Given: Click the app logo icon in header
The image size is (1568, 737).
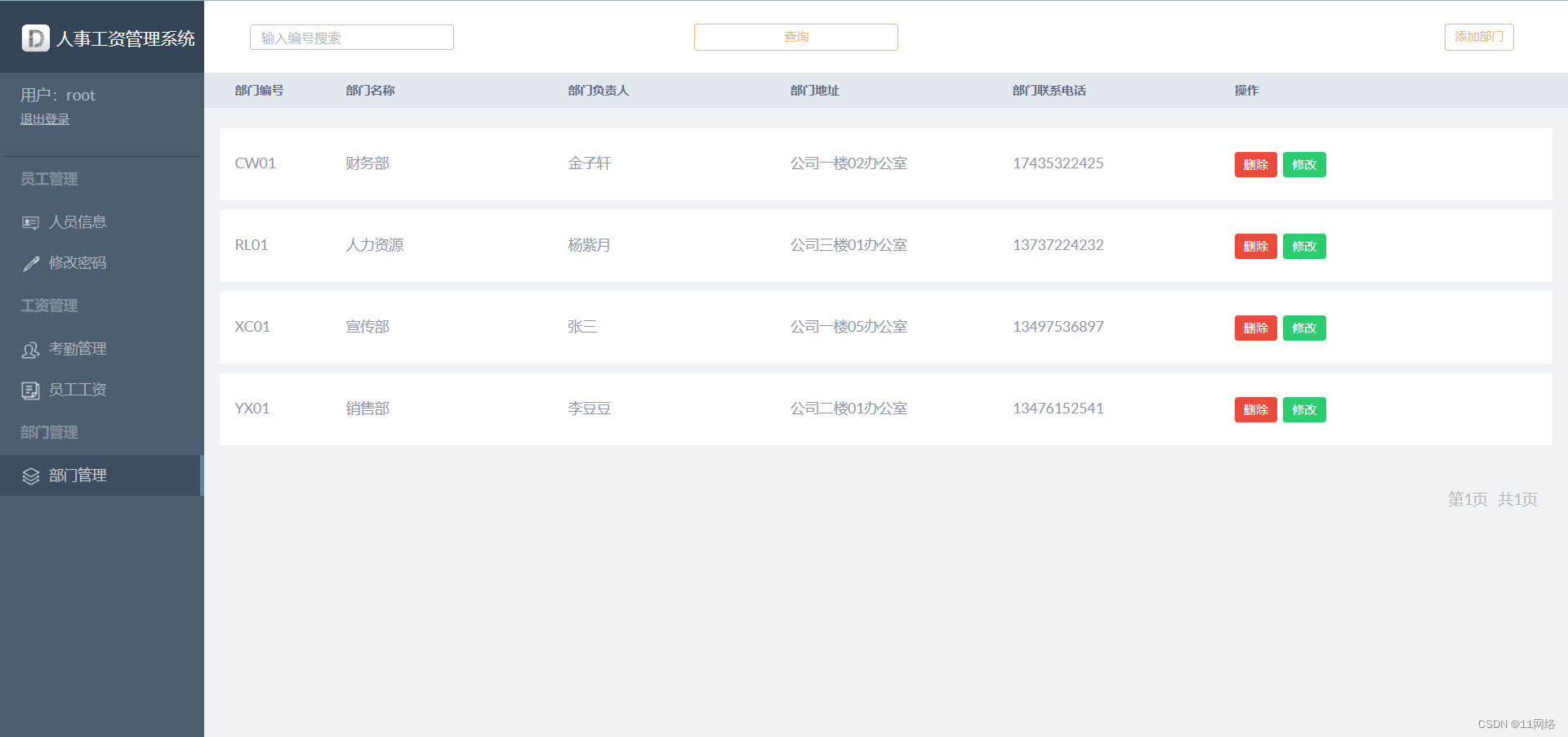Looking at the screenshot, I should pyautogui.click(x=35, y=38).
